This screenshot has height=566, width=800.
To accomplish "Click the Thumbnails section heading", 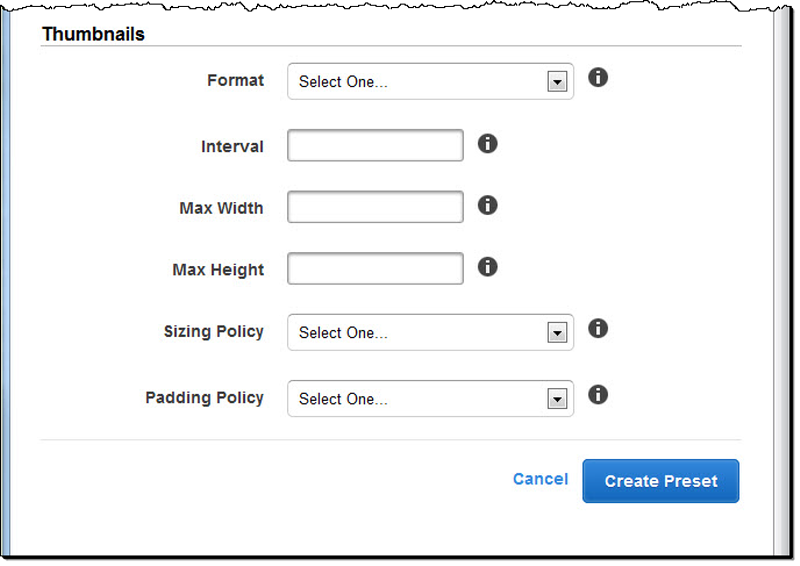I will pos(93,34).
